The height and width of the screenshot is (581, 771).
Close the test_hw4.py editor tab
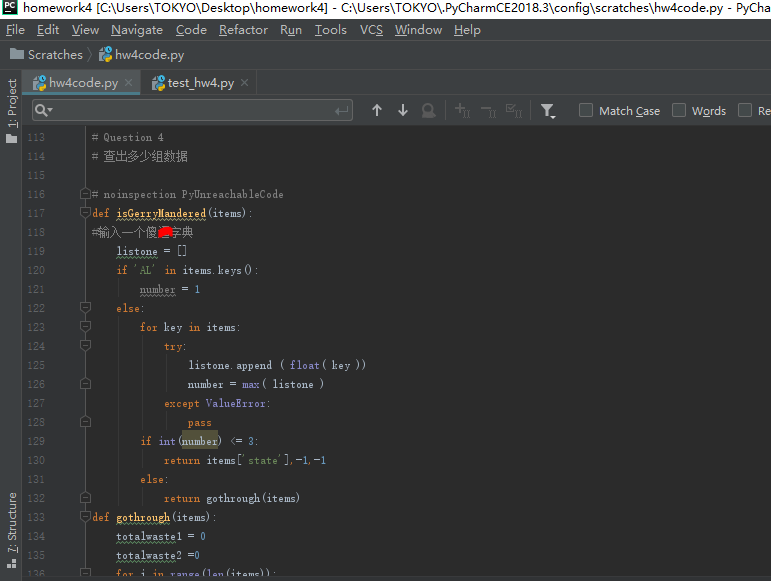[x=245, y=83]
